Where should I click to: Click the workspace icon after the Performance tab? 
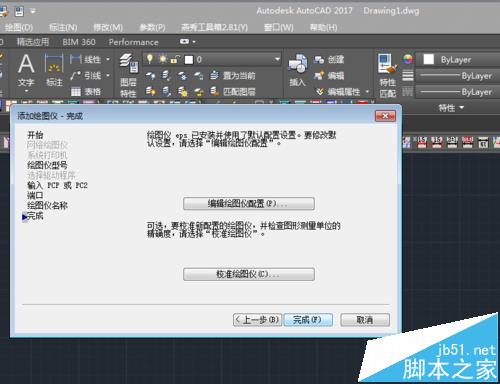coord(184,42)
